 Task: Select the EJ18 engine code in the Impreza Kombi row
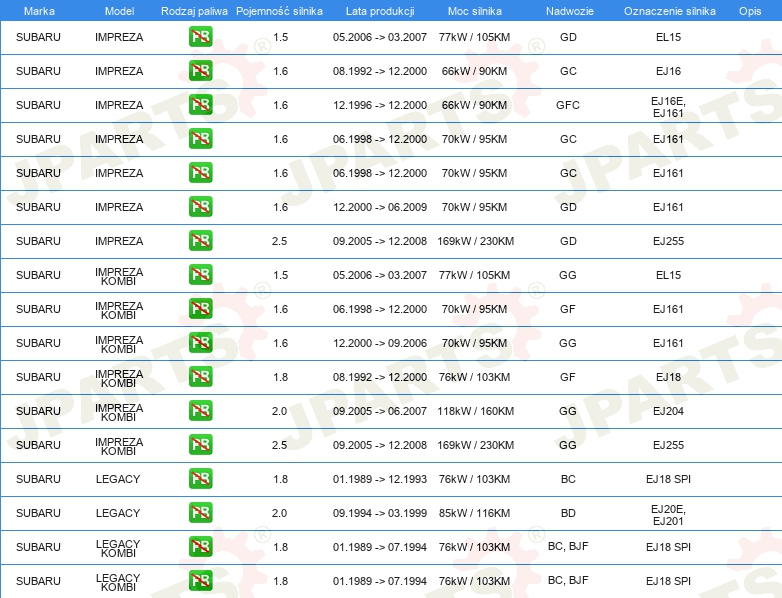(668, 377)
